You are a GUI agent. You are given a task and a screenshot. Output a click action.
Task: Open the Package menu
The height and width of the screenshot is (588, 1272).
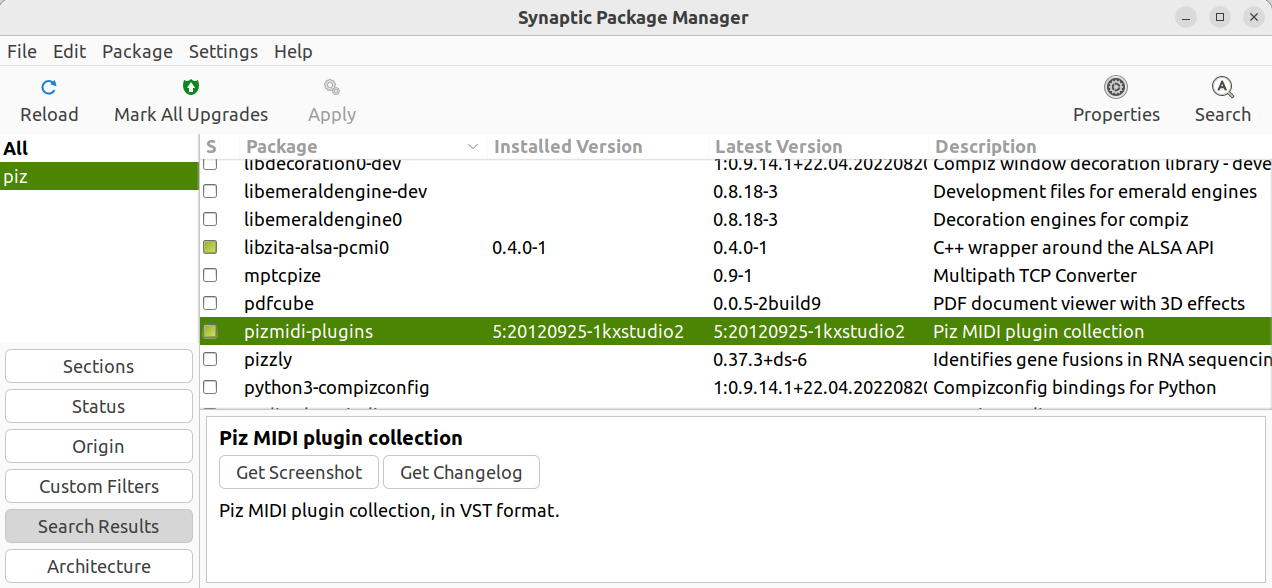137,51
